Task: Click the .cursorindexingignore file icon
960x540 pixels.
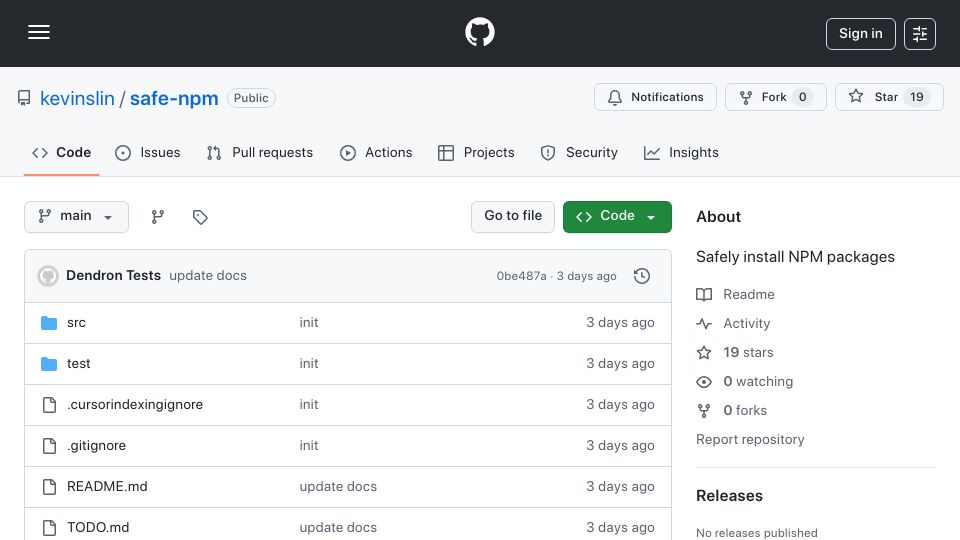Action: click(49, 405)
